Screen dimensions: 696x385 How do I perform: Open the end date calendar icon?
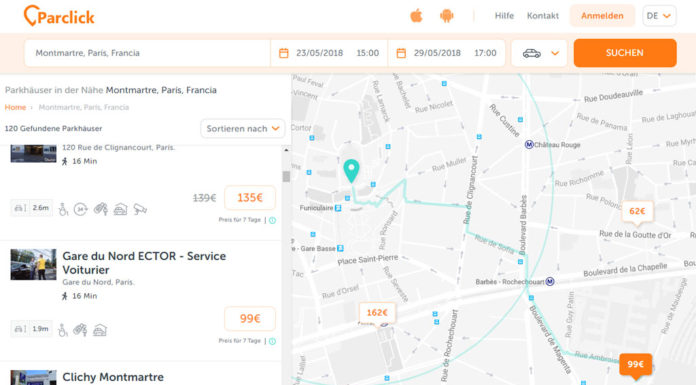point(401,53)
